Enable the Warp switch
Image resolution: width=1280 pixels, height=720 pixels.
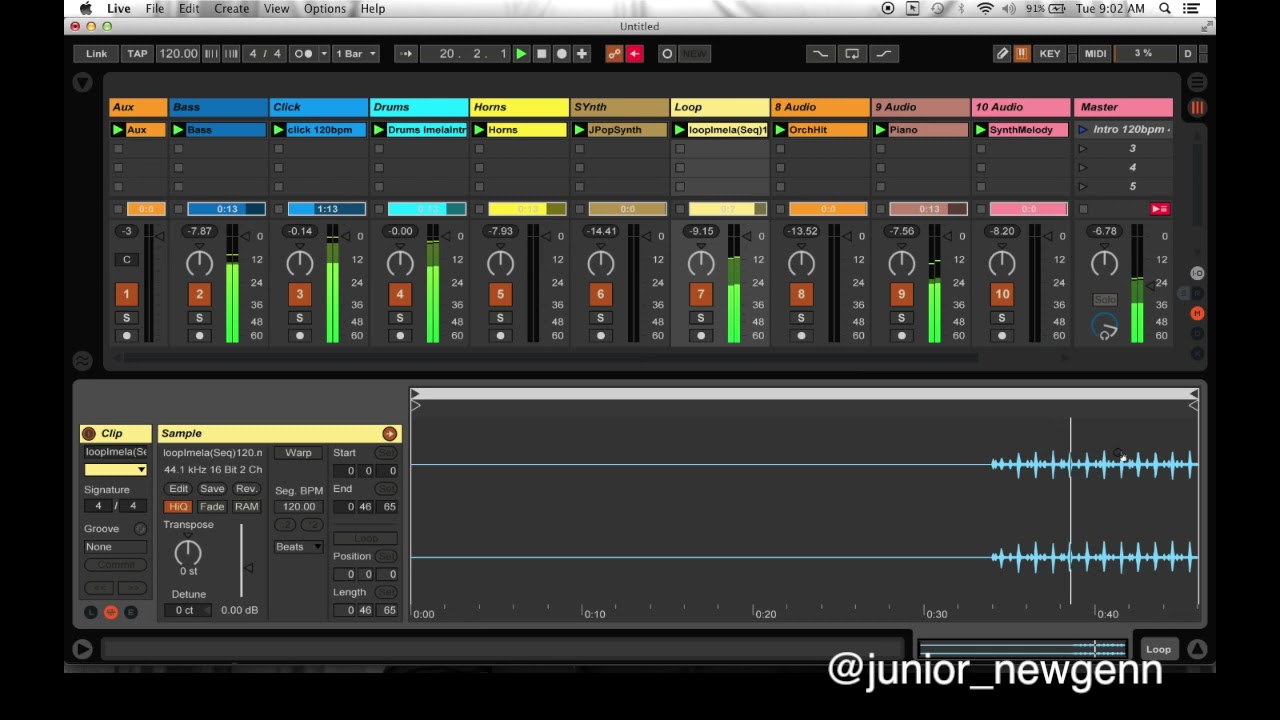[298, 453]
